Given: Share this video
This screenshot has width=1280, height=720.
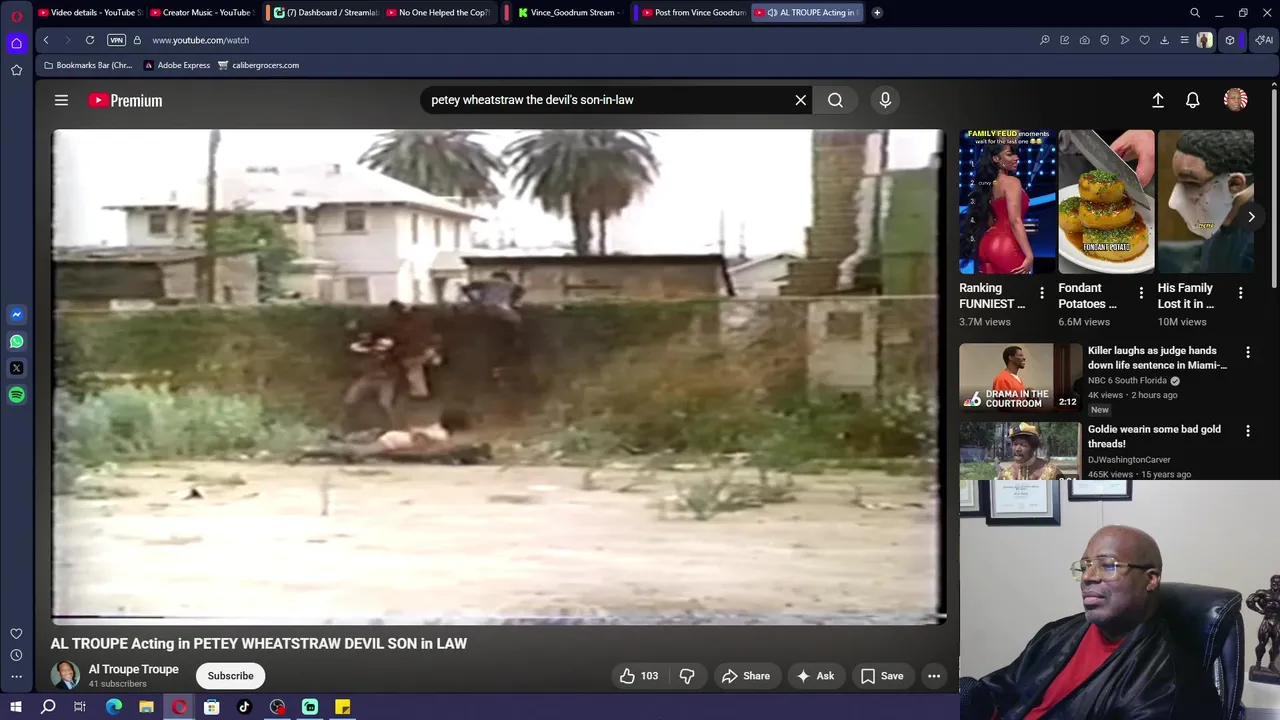Looking at the screenshot, I should [x=746, y=676].
